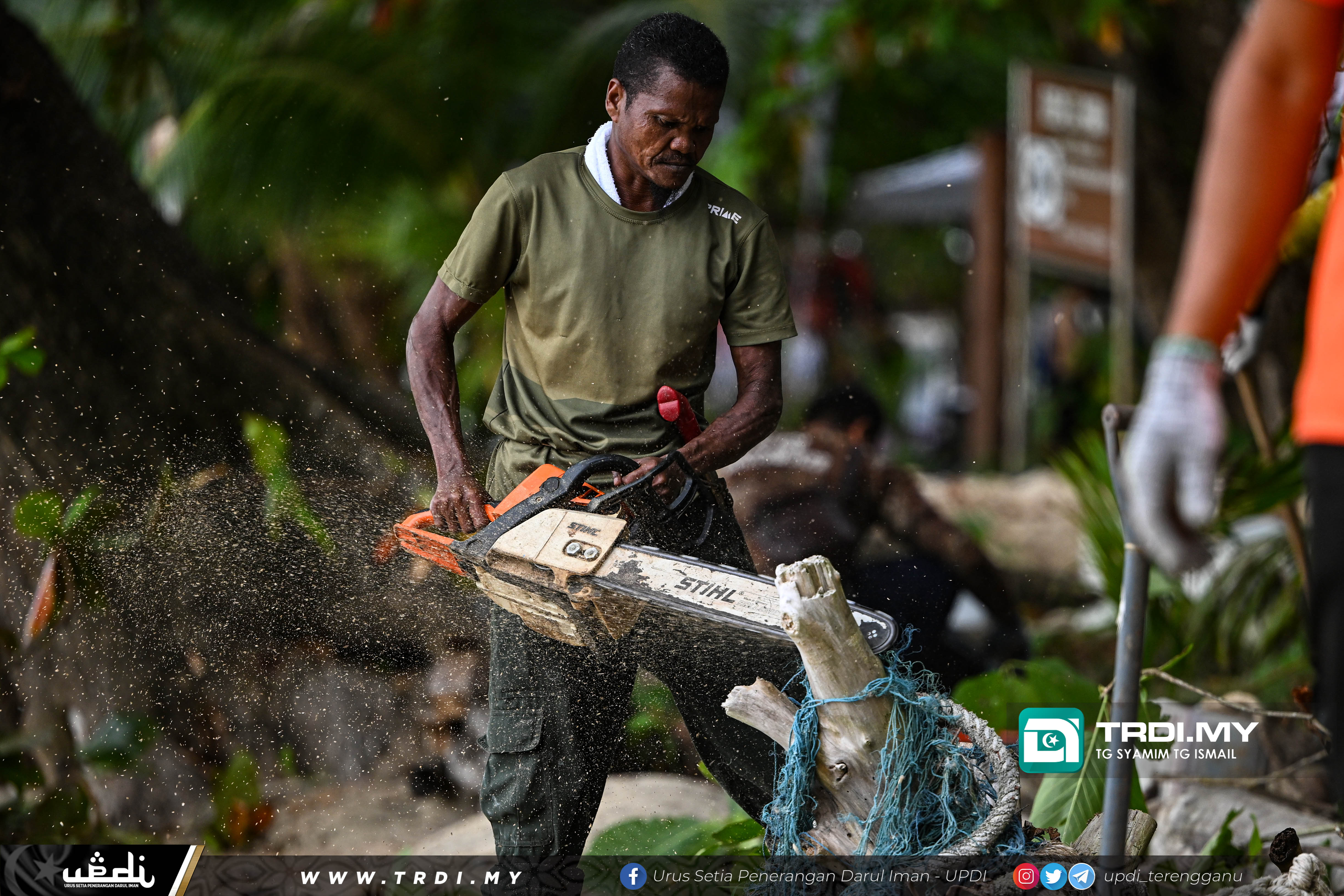Open the Instagram icon in footer
This screenshot has height=896, width=1344.
1026,876
